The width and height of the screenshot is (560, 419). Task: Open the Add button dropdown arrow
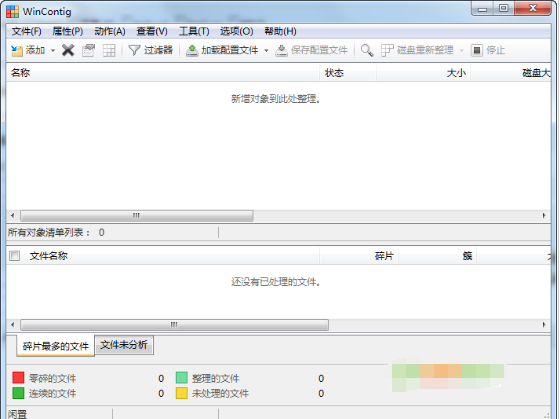(53, 50)
